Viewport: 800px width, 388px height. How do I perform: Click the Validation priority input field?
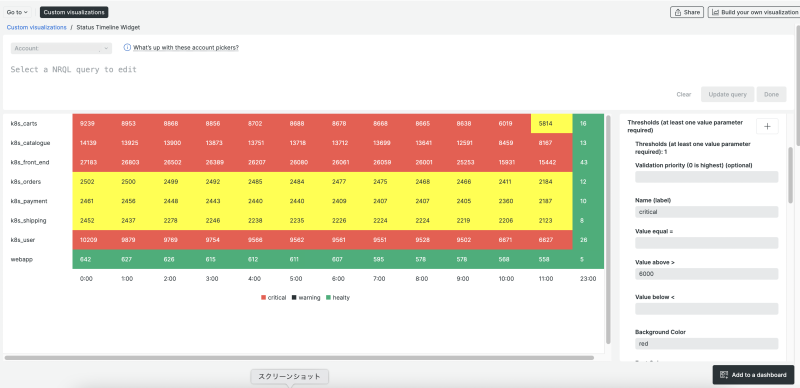[x=707, y=177]
